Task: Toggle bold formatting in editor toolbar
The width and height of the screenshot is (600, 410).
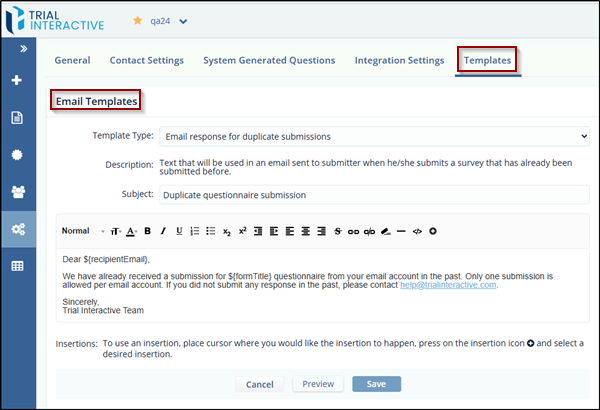Action: point(148,231)
